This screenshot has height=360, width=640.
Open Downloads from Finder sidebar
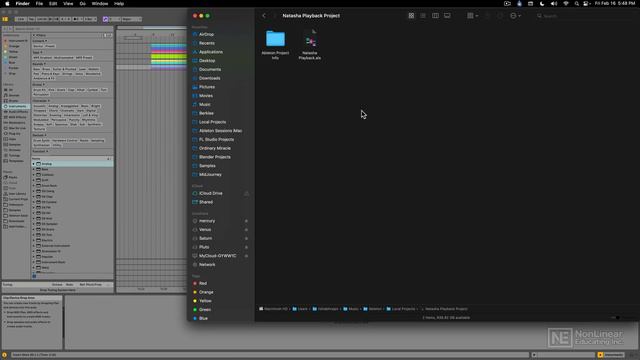[209, 78]
